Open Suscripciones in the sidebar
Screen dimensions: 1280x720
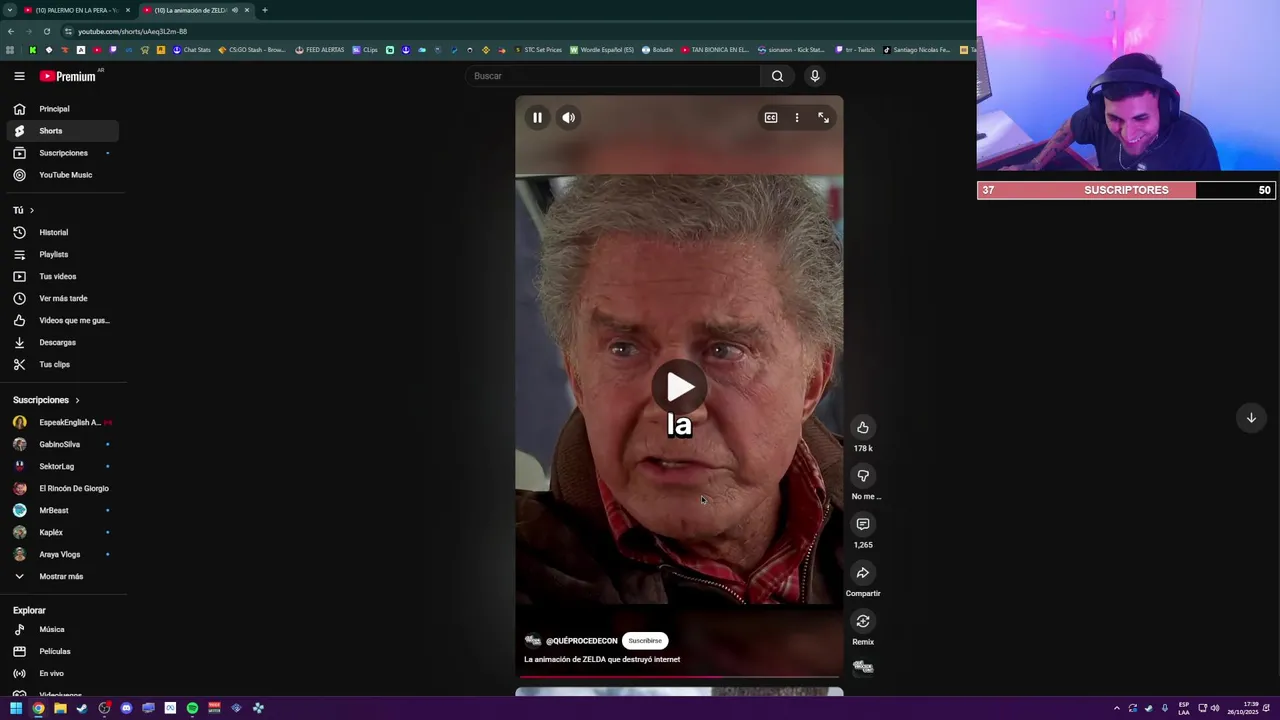coord(63,153)
